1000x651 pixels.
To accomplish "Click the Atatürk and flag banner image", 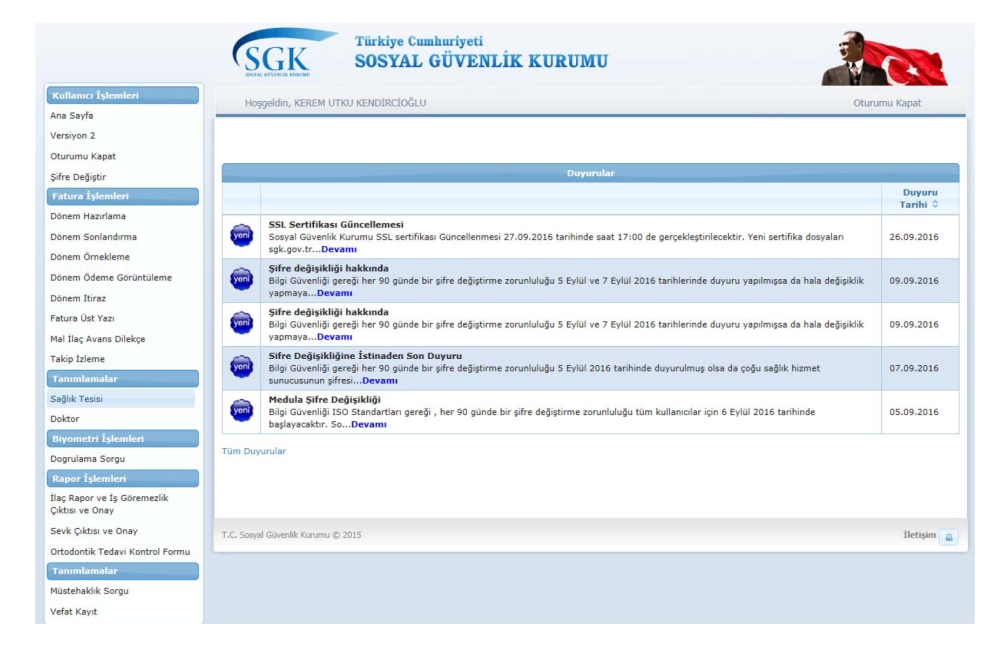I will (884, 57).
